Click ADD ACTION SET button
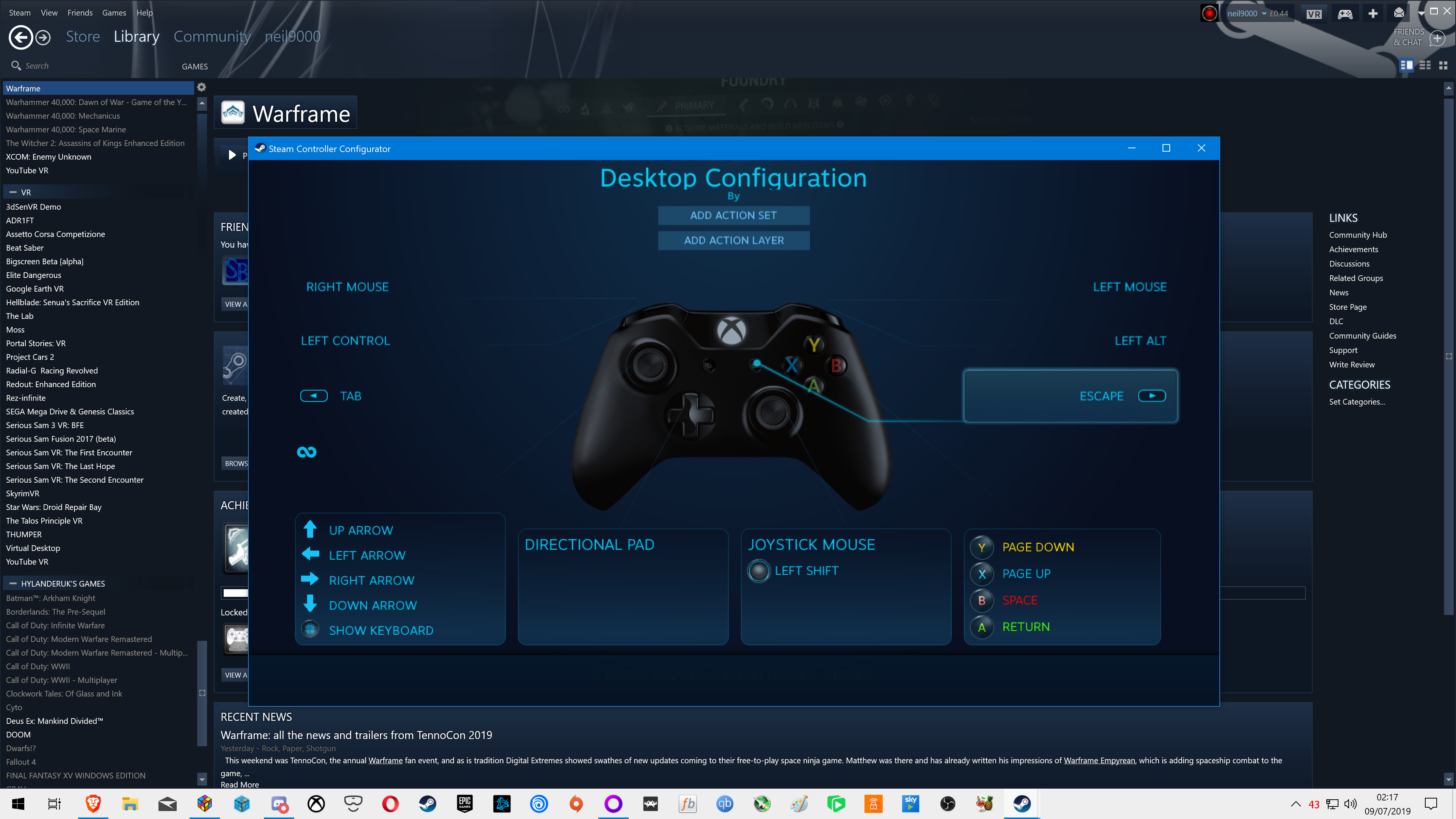The height and width of the screenshot is (819, 1456). pos(734,215)
